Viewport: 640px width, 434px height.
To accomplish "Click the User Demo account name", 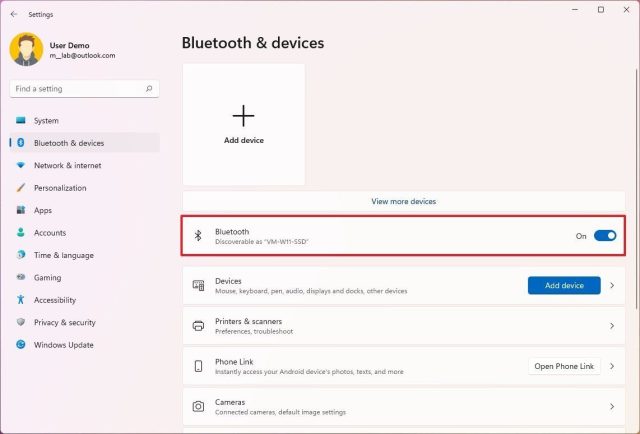I will pos(69,45).
